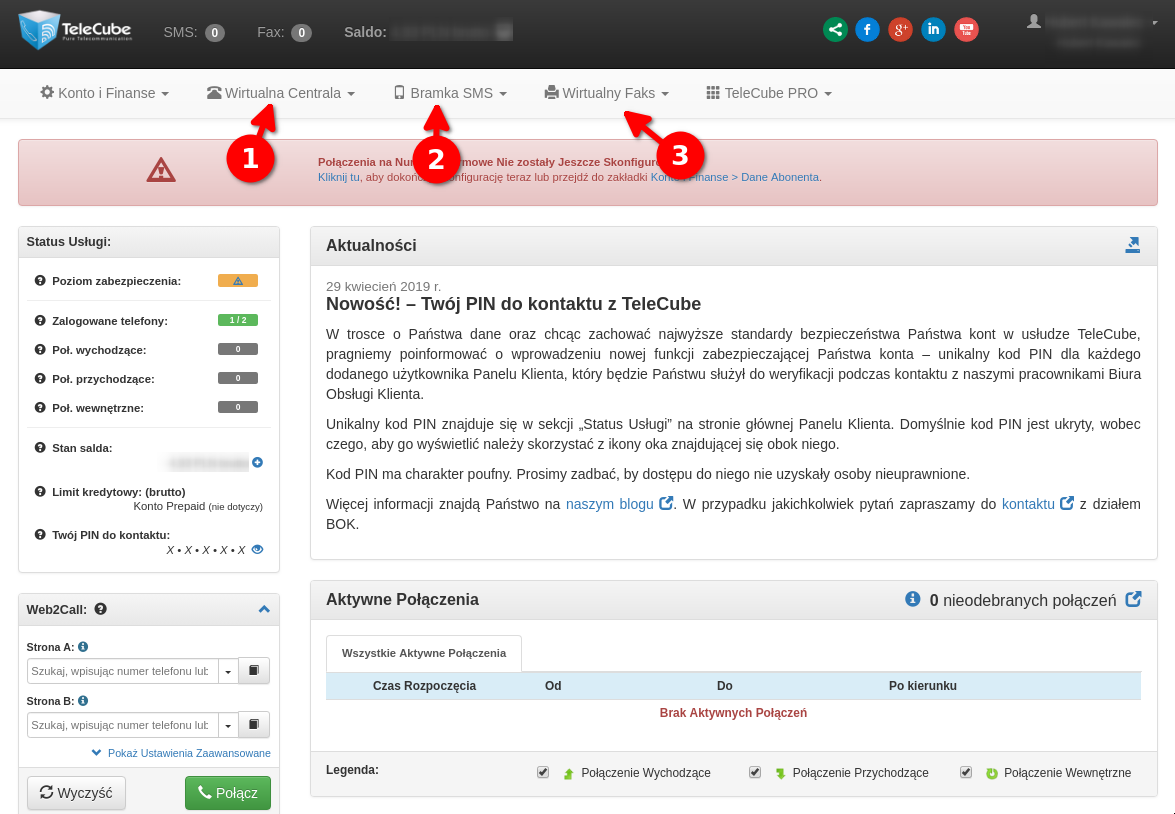Click the export icon in Aktualności header
The width and height of the screenshot is (1175, 814).
click(x=1132, y=245)
